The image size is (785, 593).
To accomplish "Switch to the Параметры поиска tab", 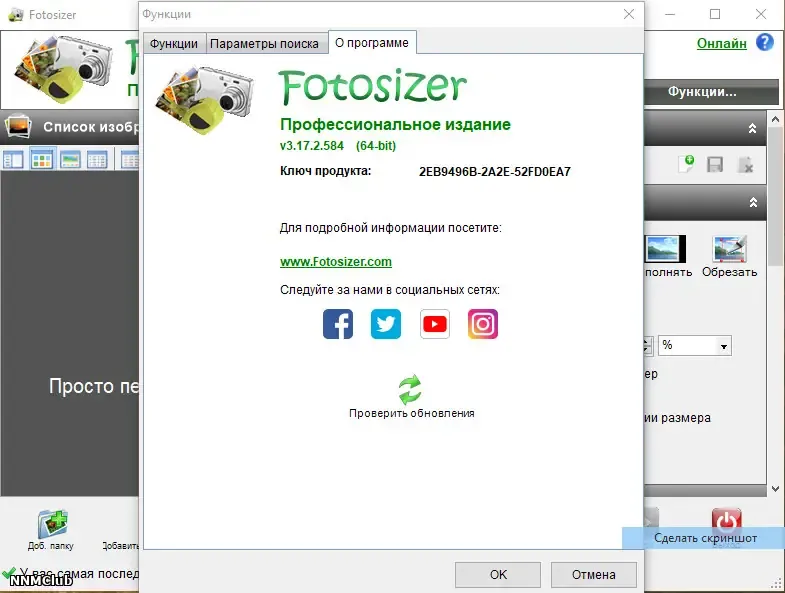I will 264,44.
